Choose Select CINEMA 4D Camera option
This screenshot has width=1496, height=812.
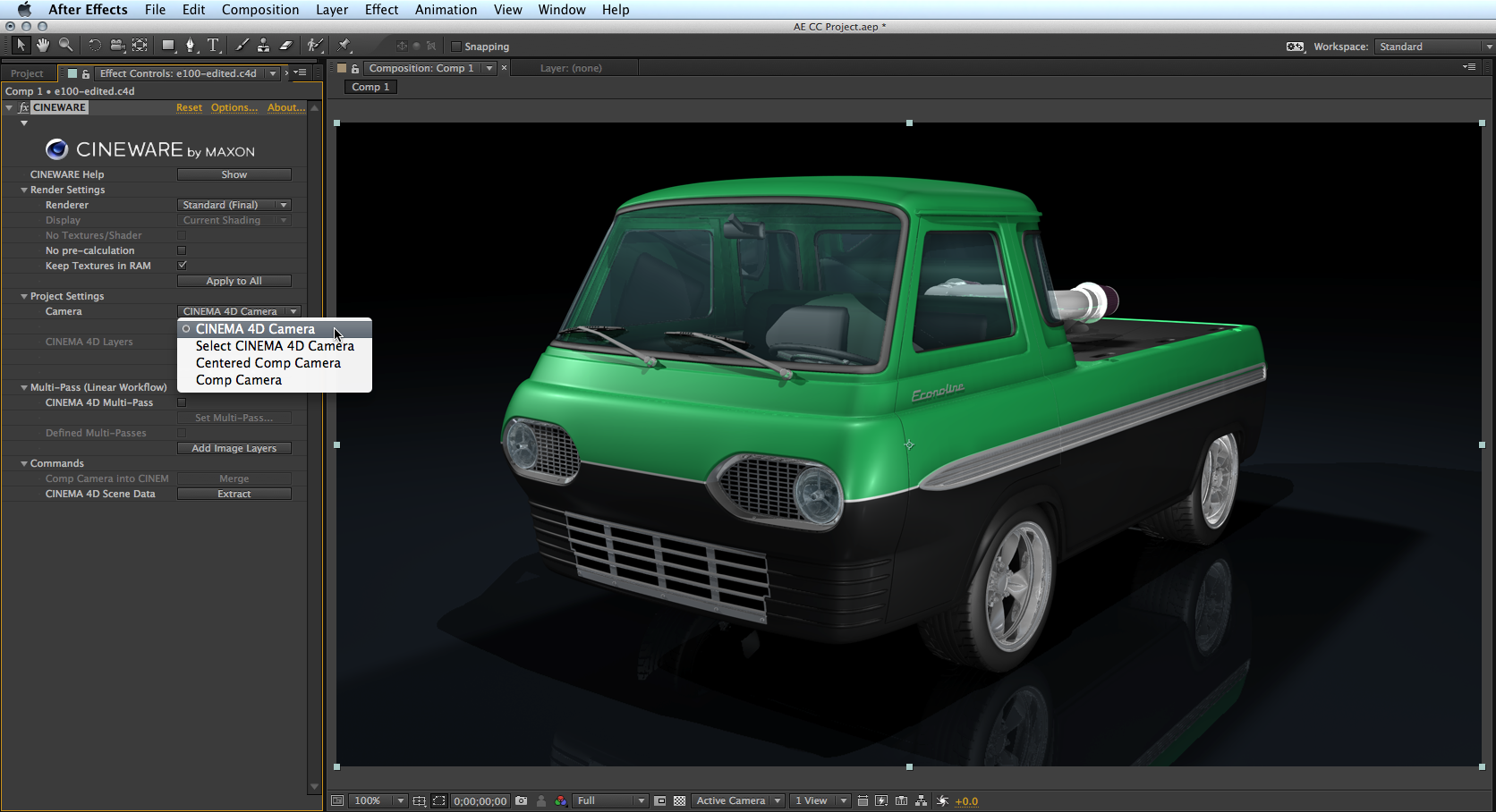[x=275, y=346]
